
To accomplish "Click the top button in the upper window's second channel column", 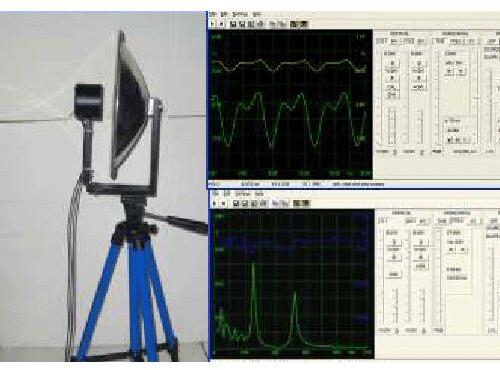I will 419,63.
